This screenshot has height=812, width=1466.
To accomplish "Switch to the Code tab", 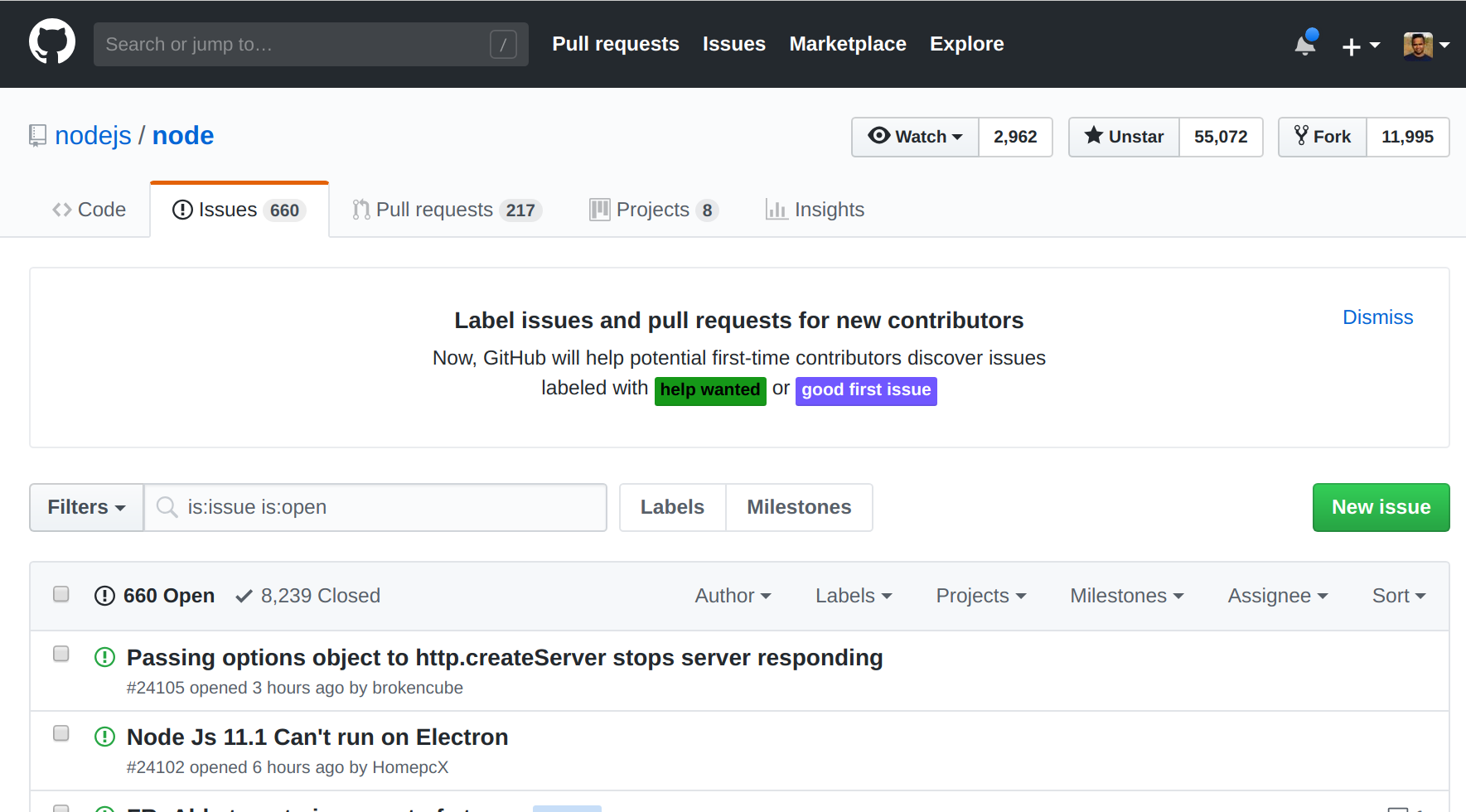I will tap(90, 210).
